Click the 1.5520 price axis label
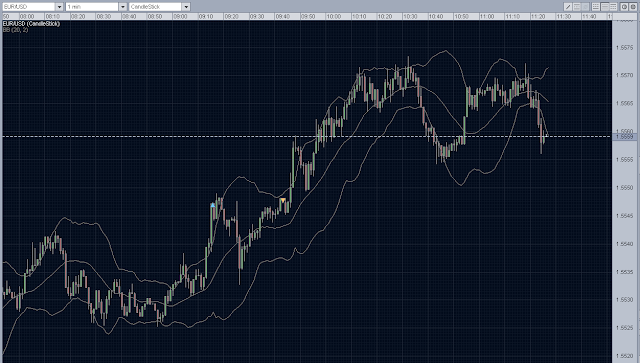 pos(624,356)
